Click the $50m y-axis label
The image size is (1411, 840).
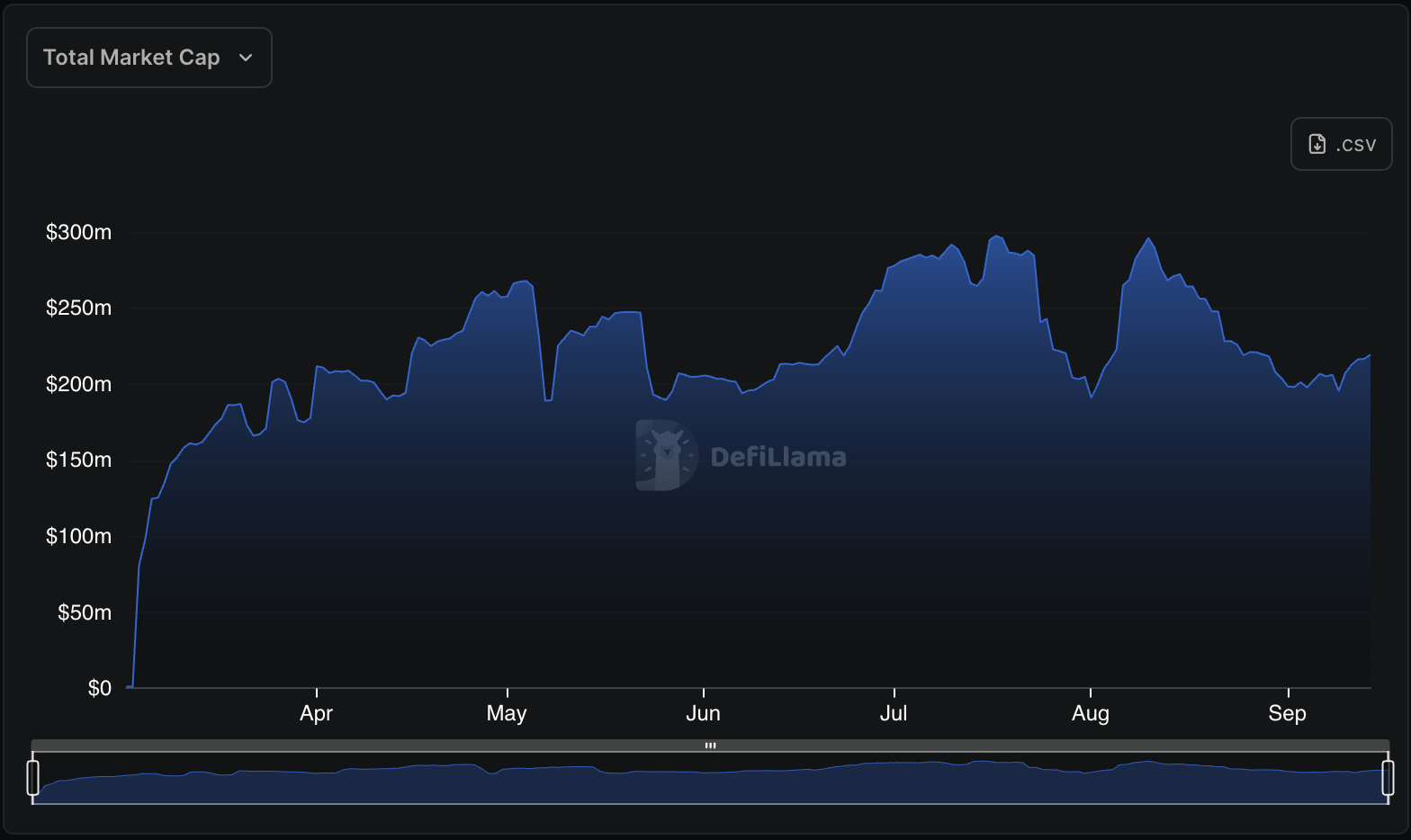85,612
